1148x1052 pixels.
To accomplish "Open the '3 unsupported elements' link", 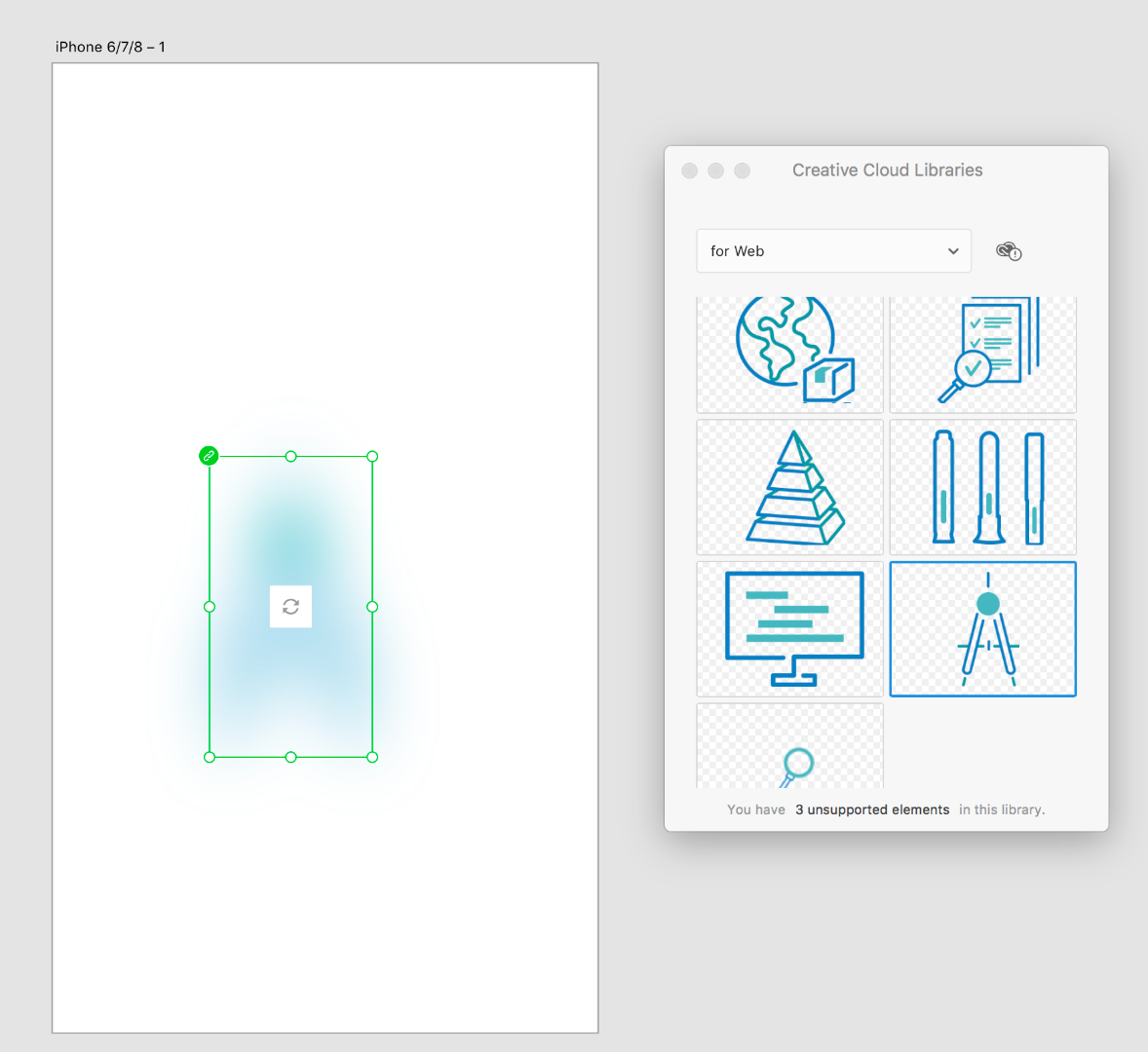I will click(872, 809).
